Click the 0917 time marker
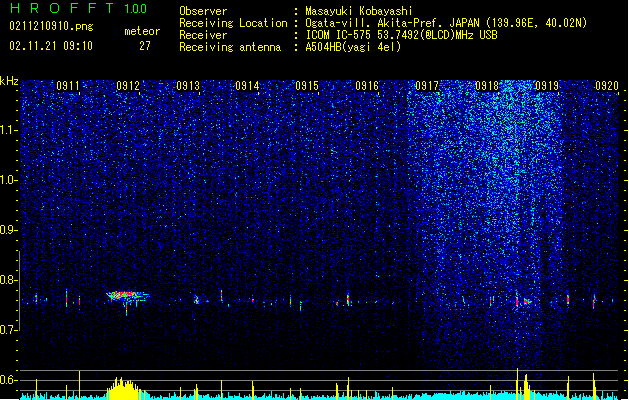This screenshot has width=629, height=400. [427, 86]
